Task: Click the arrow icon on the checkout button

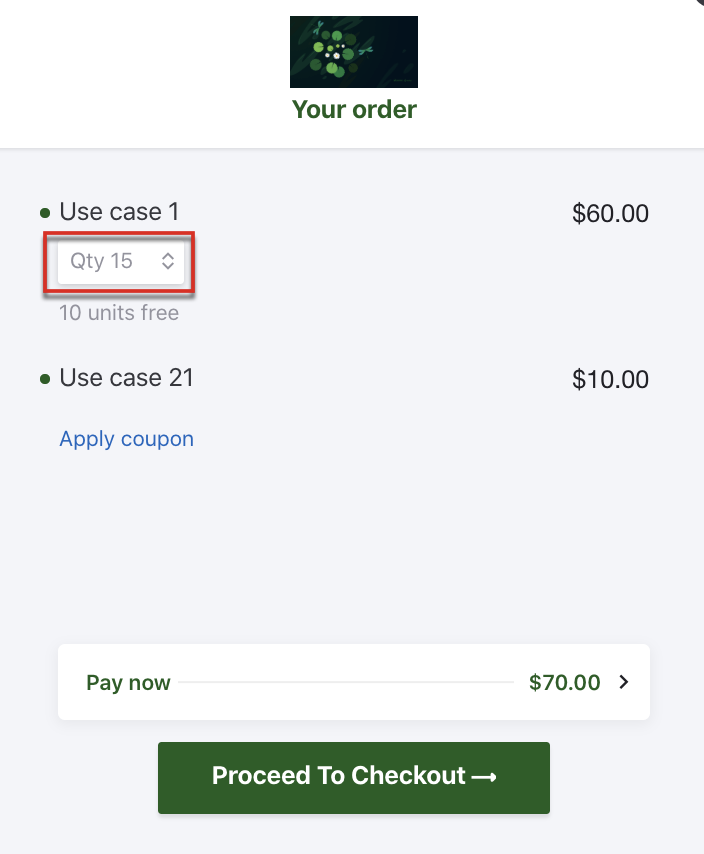Action: (x=484, y=777)
